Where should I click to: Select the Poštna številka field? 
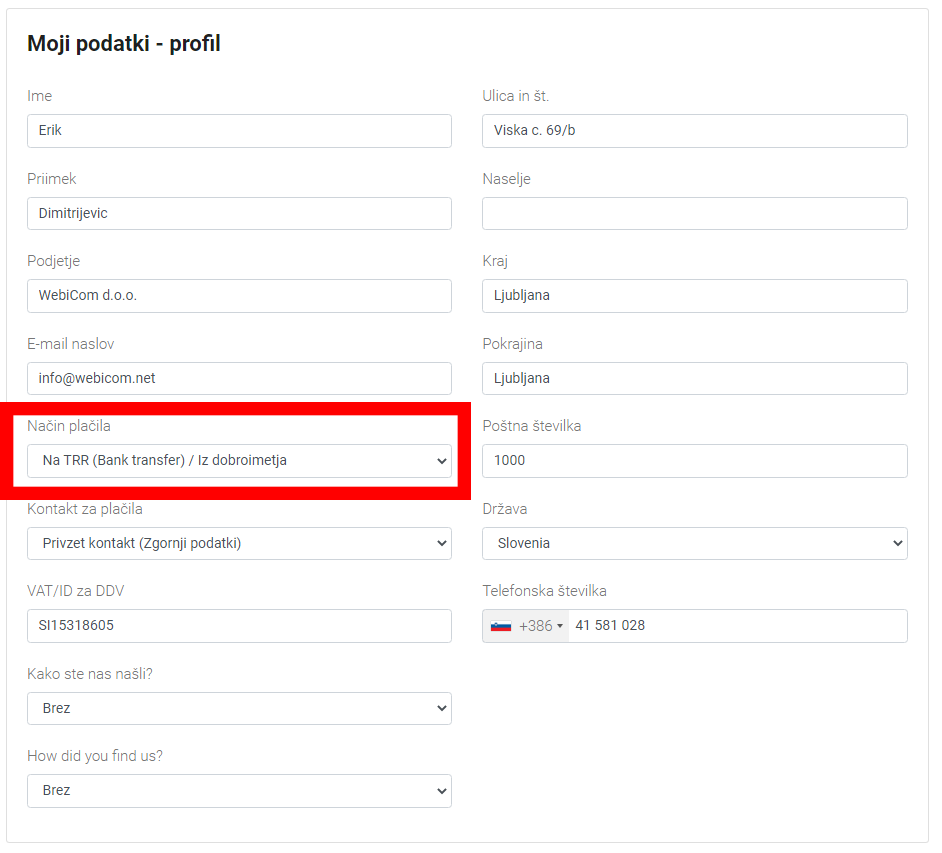pyautogui.click(x=694, y=461)
